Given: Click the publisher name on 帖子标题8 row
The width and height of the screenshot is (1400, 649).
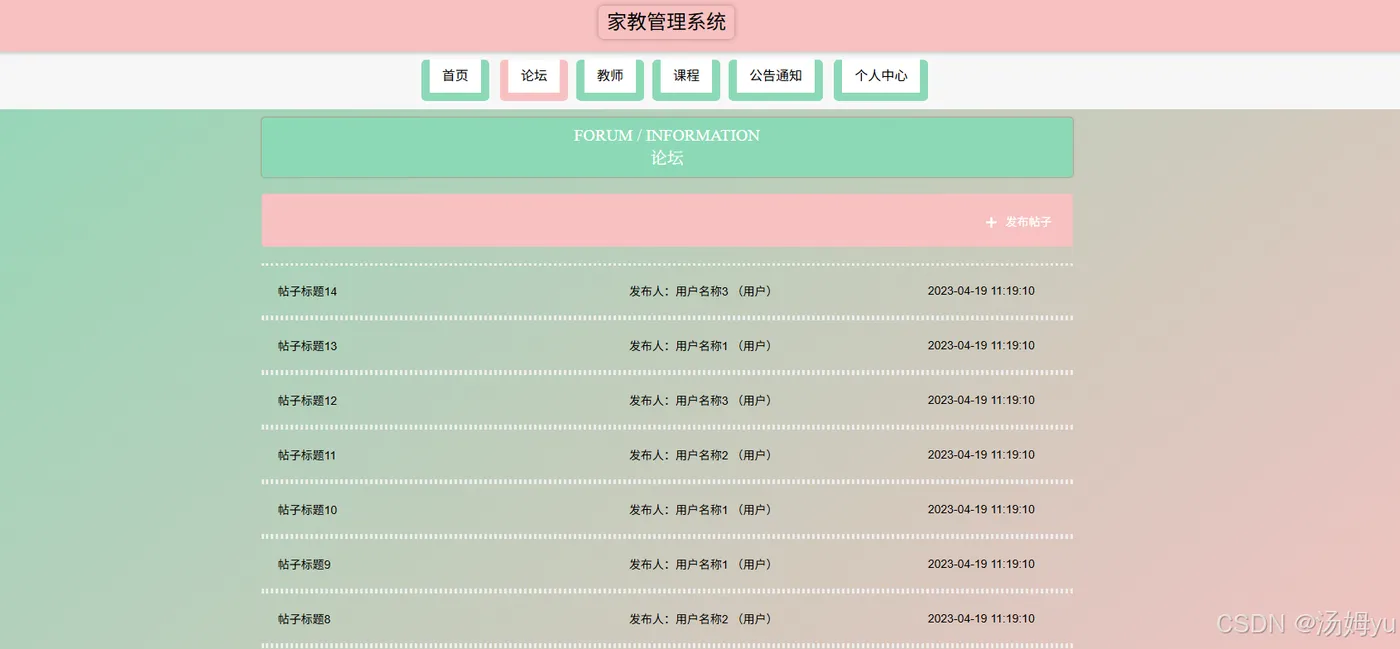Looking at the screenshot, I should (700, 619).
